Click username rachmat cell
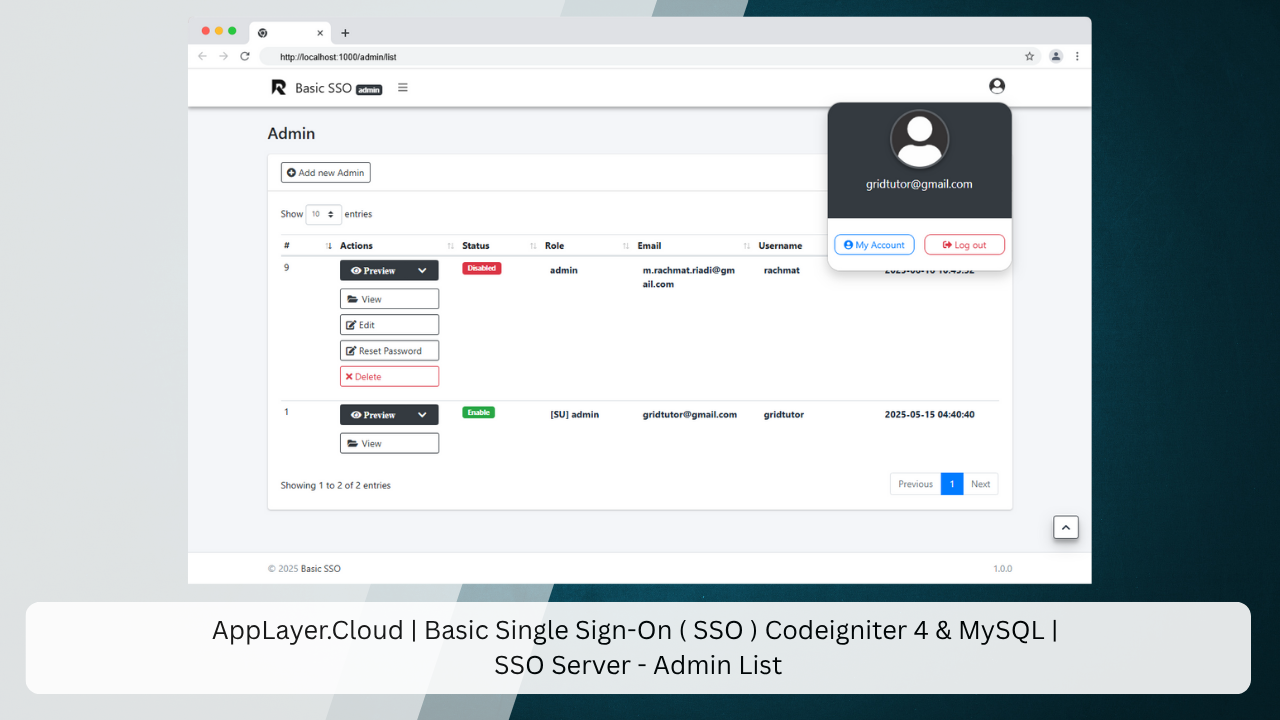The height and width of the screenshot is (720, 1280). pos(782,270)
